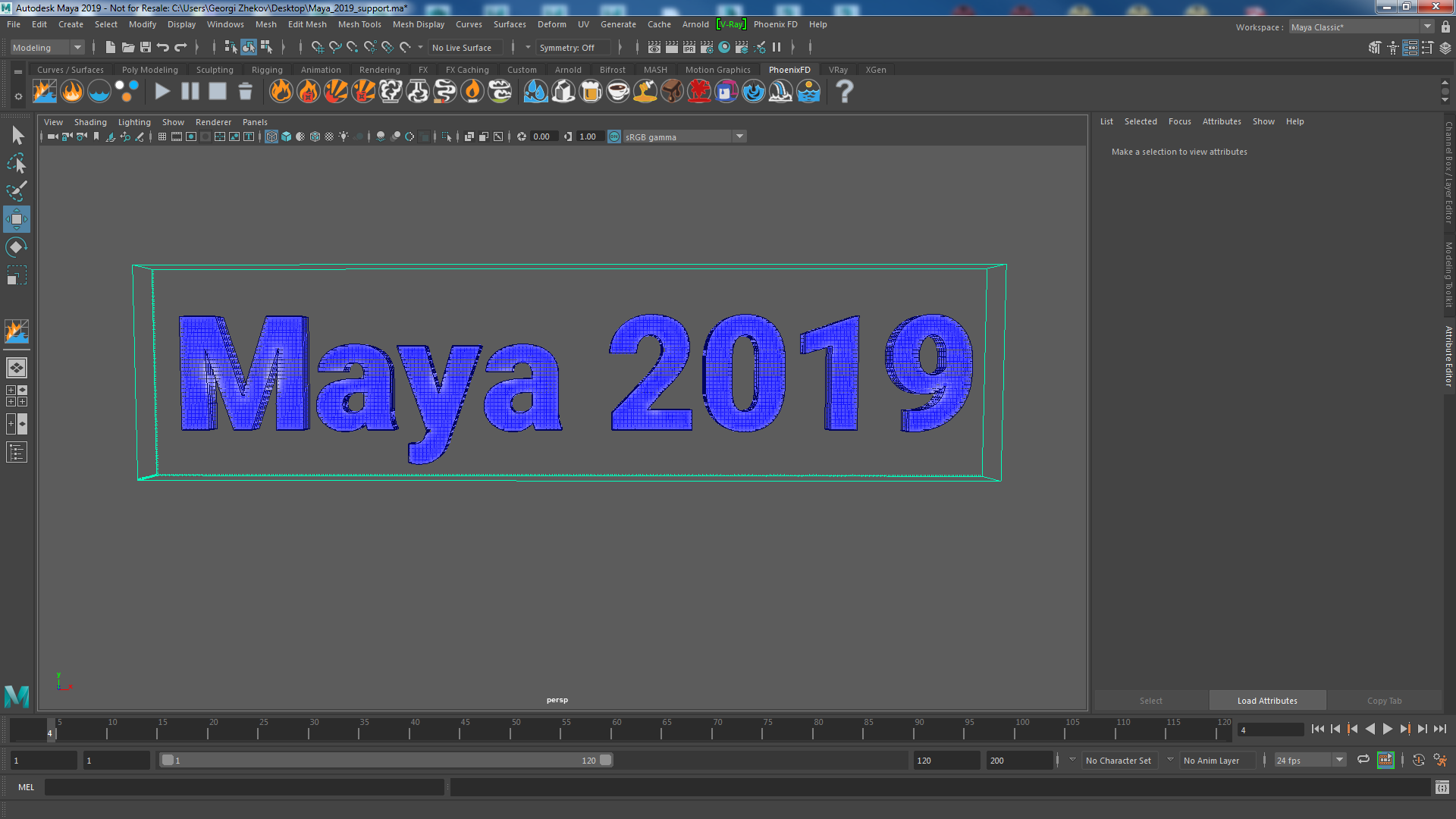Click the Select button in Attribute Editor
The height and width of the screenshot is (819, 1456).
1150,701
